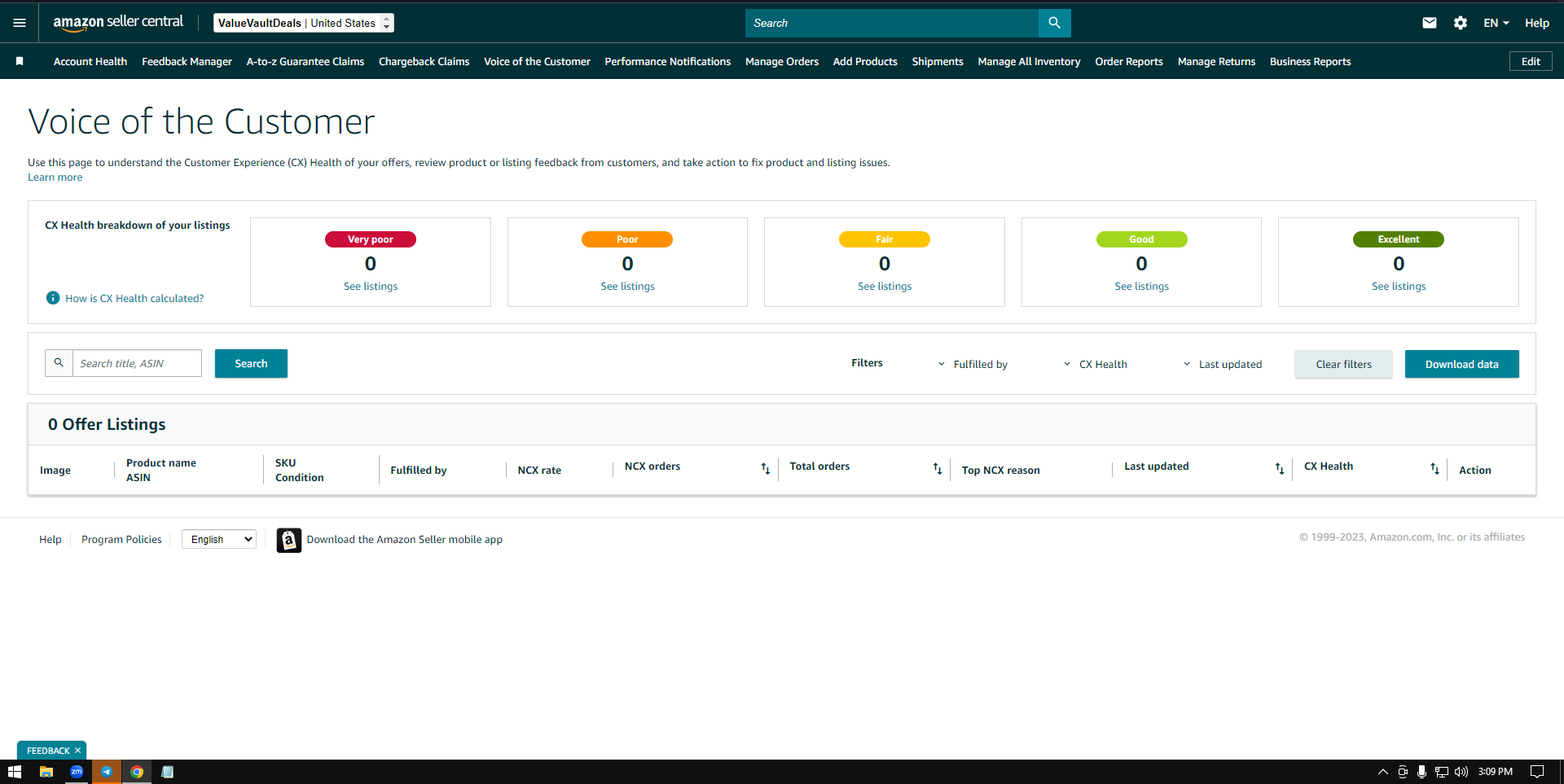The width and height of the screenshot is (1564, 784).
Task: Click Download data button
Action: click(1461, 364)
